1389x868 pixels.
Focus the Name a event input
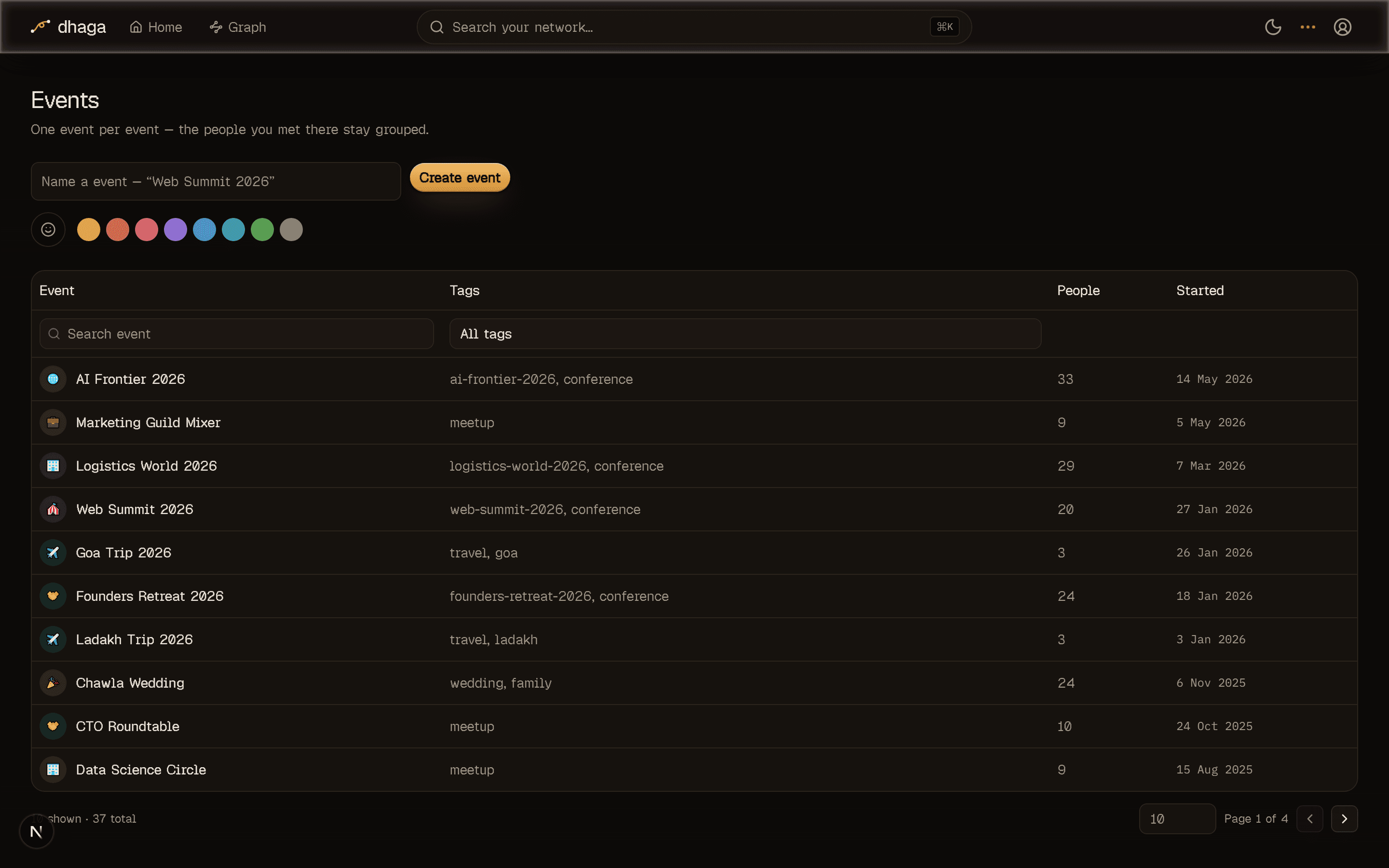(216, 181)
